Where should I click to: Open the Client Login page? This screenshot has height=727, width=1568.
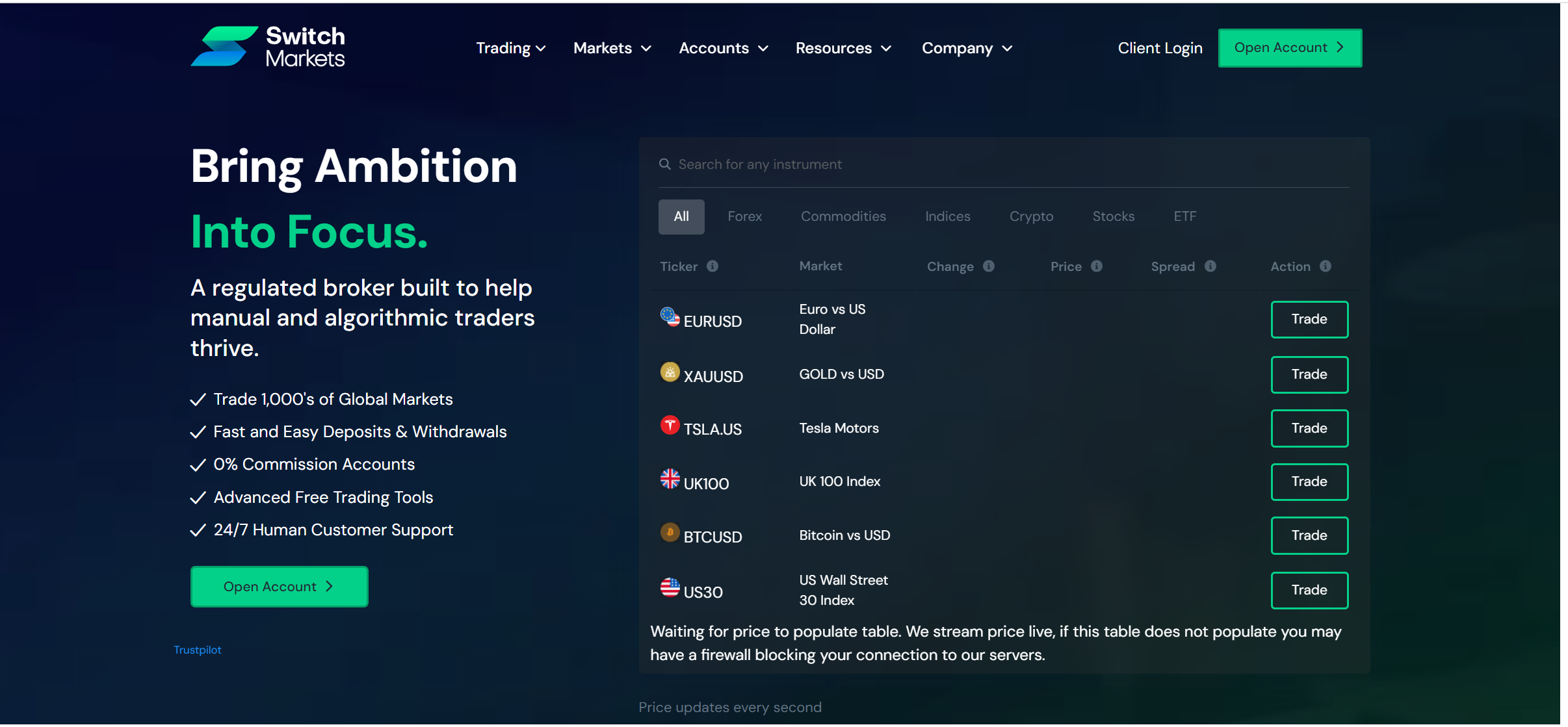click(1160, 48)
